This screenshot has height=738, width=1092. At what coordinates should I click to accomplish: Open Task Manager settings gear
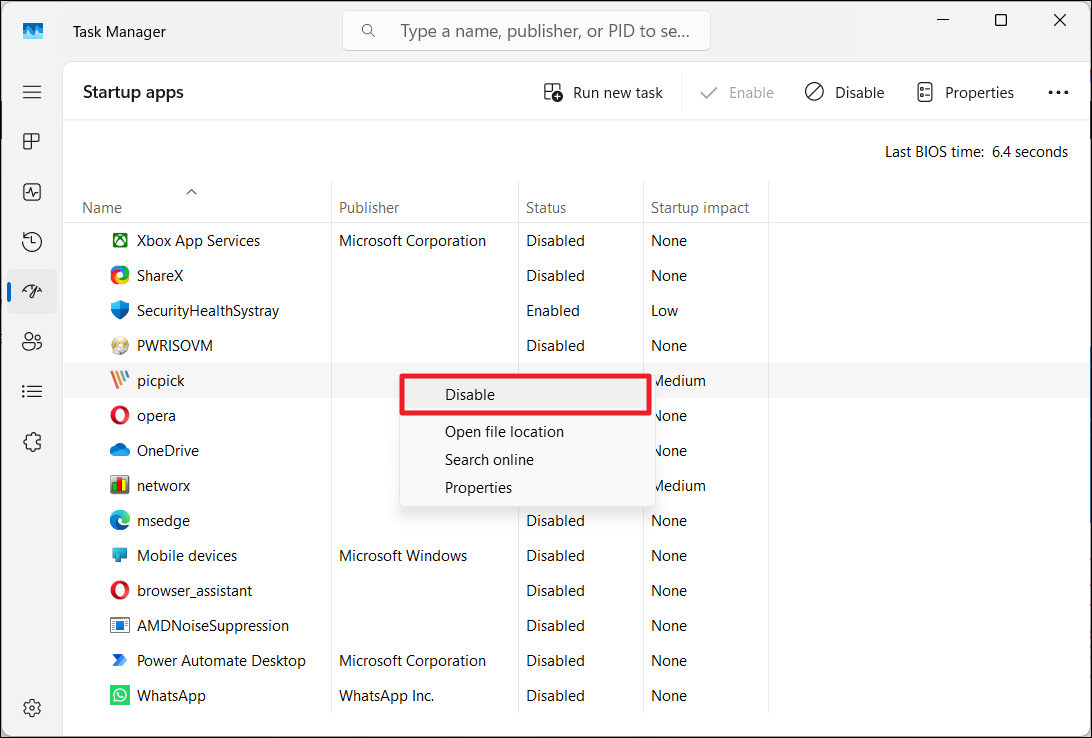[32, 708]
